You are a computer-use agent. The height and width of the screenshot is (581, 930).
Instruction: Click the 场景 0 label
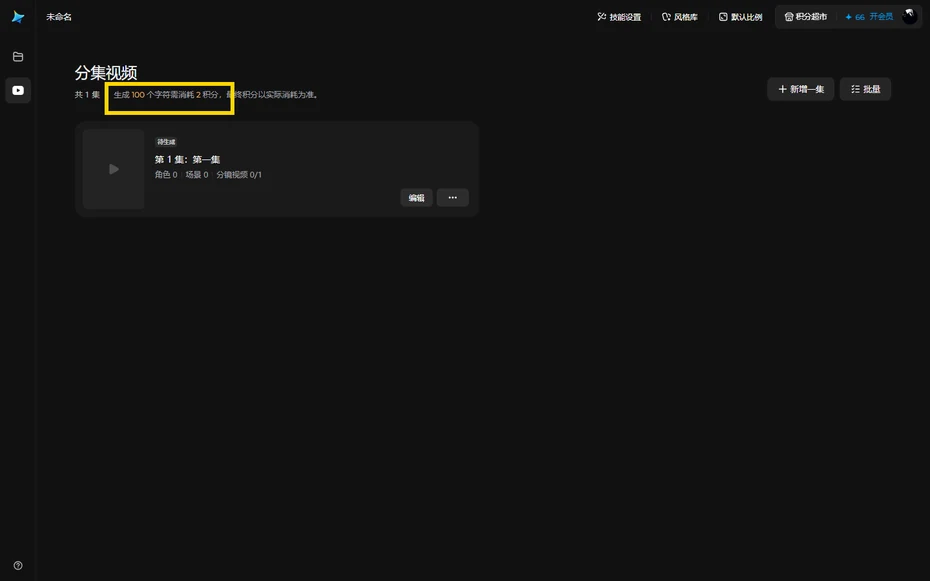(x=197, y=175)
